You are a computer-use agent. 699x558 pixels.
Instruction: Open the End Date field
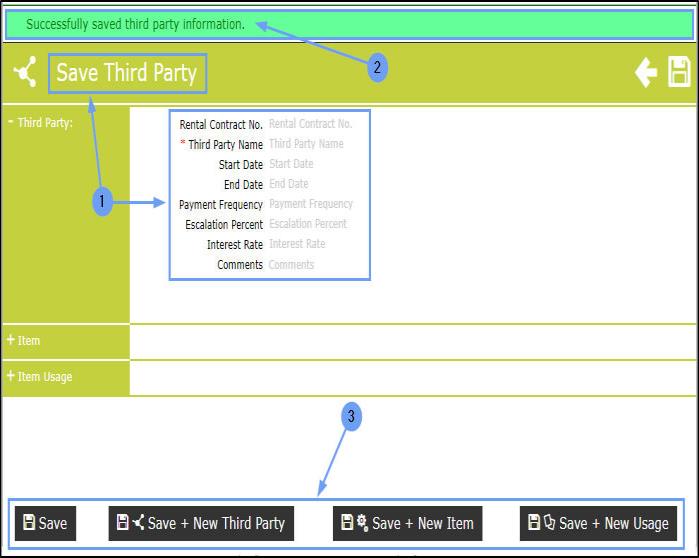pos(289,184)
